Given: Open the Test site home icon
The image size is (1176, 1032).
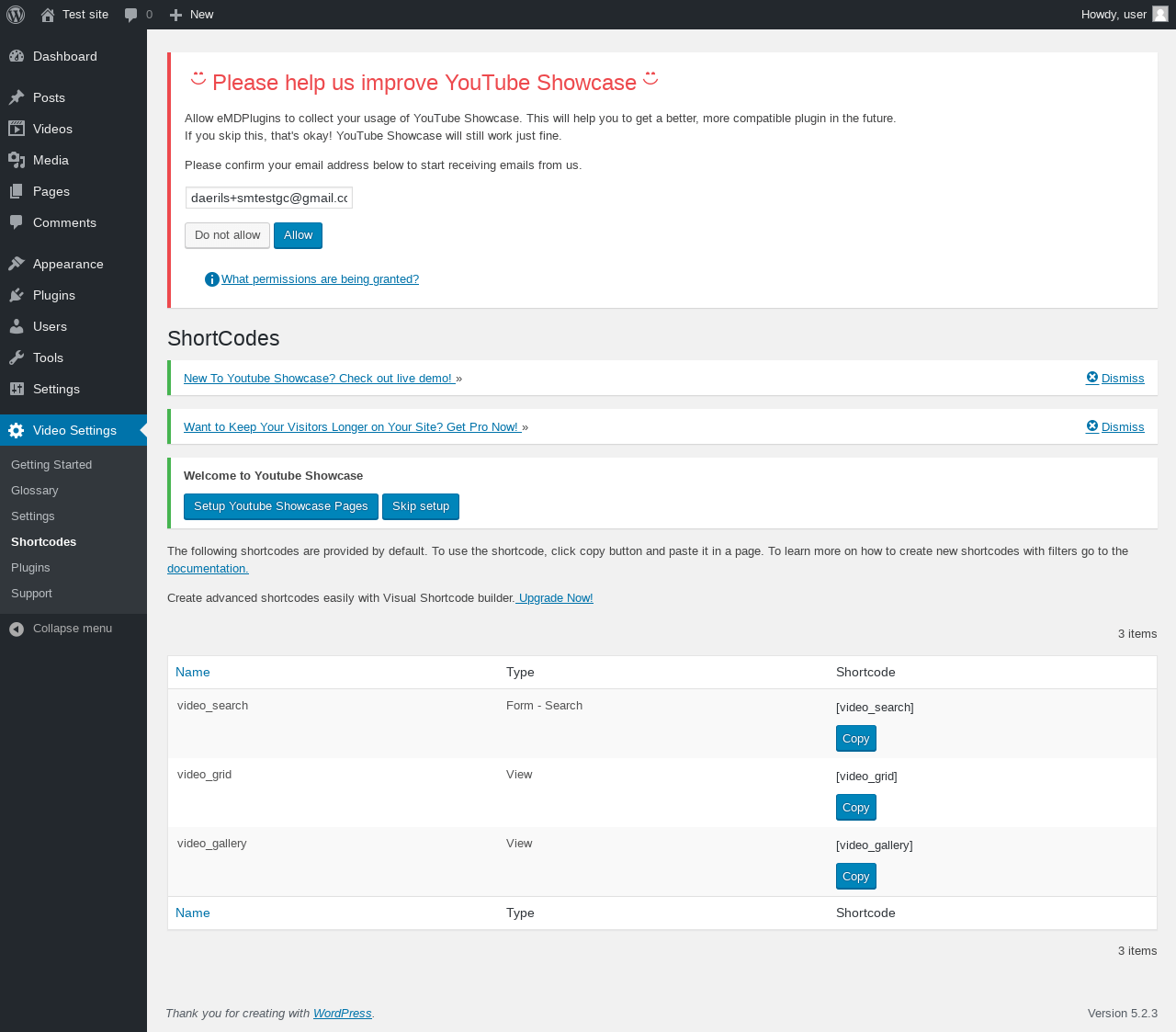Looking at the screenshot, I should 48,15.
